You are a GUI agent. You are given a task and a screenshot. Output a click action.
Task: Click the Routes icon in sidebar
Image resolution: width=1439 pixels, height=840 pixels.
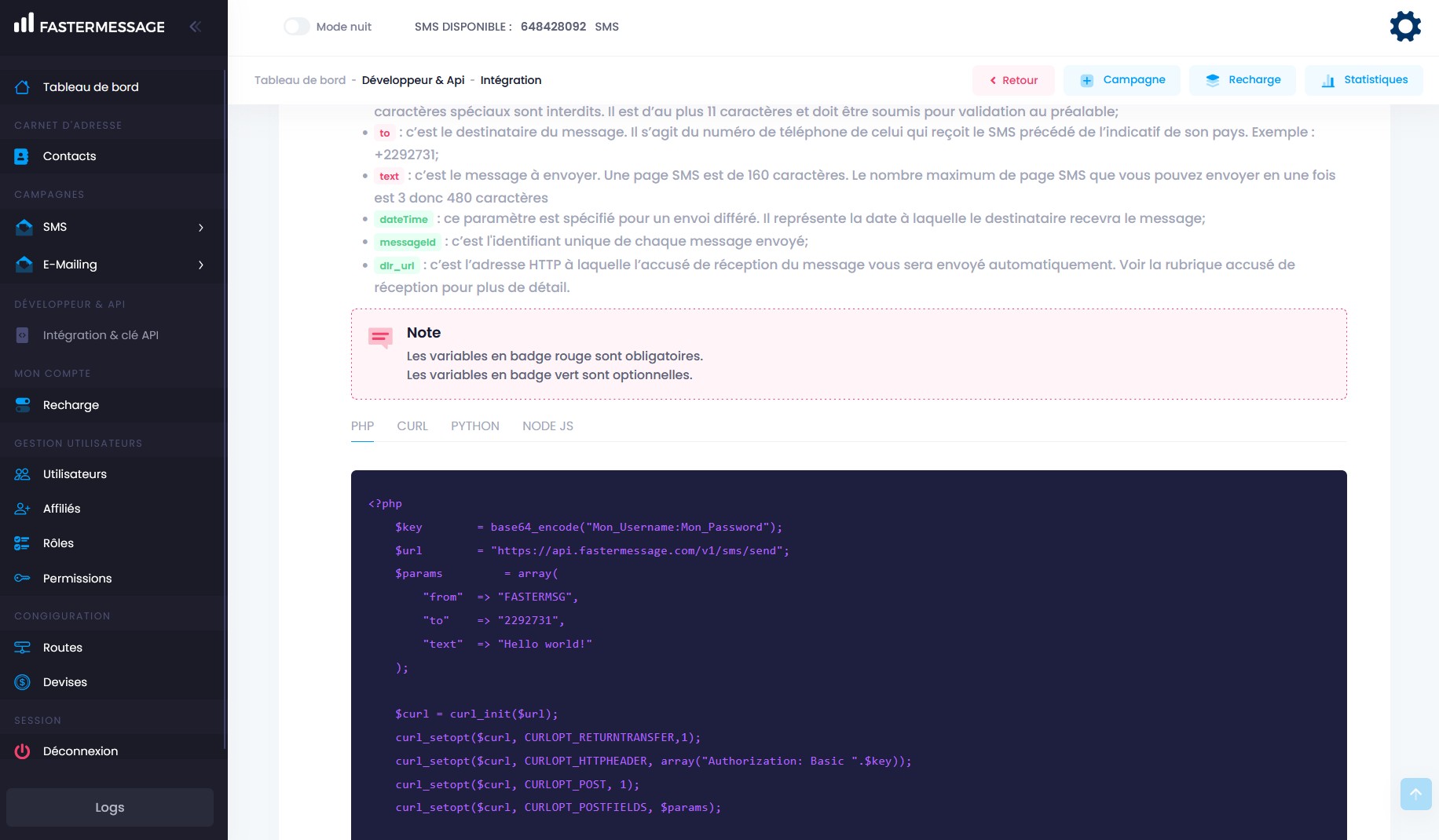[22, 648]
